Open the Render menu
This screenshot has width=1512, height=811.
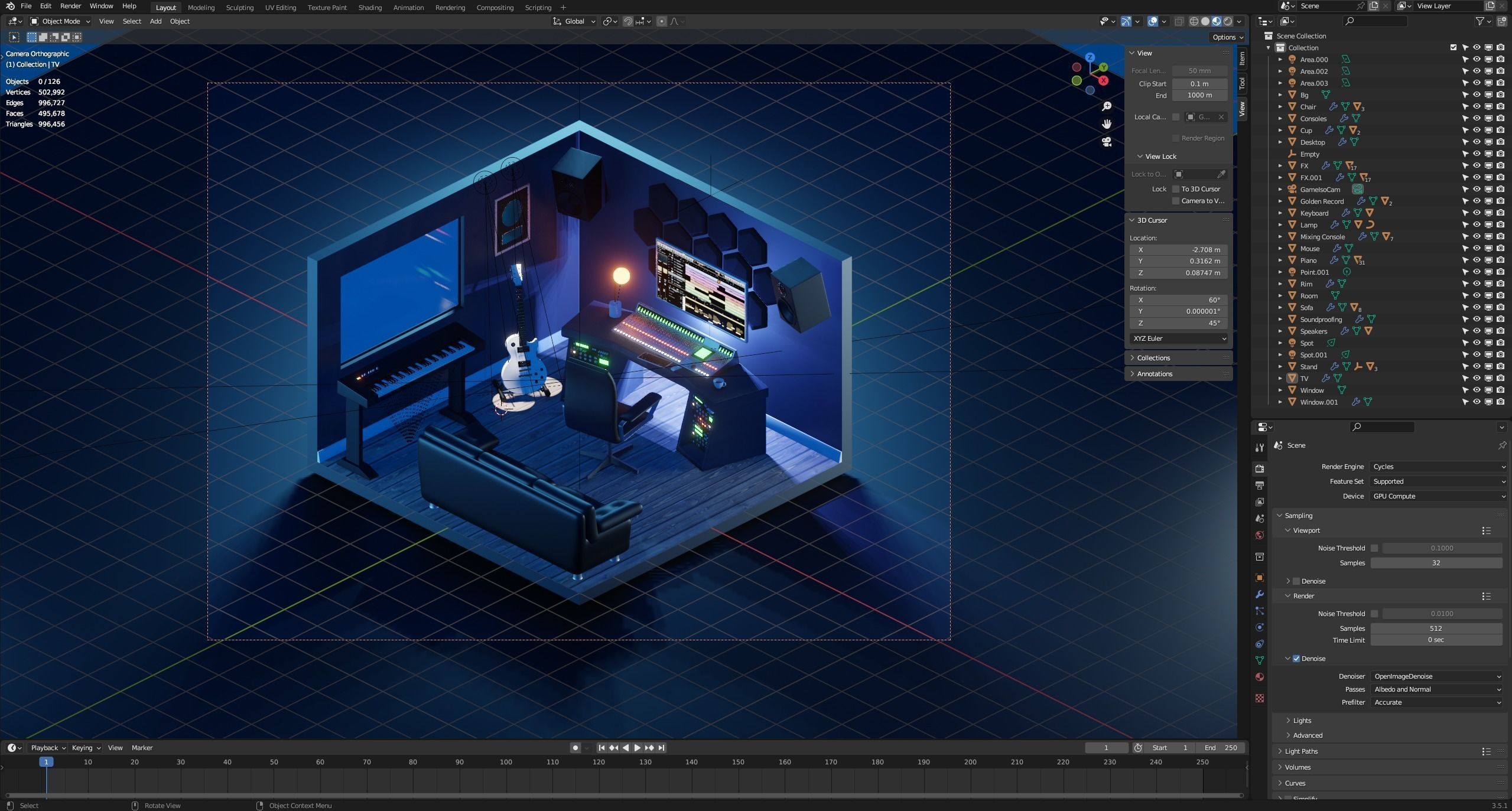pos(70,6)
